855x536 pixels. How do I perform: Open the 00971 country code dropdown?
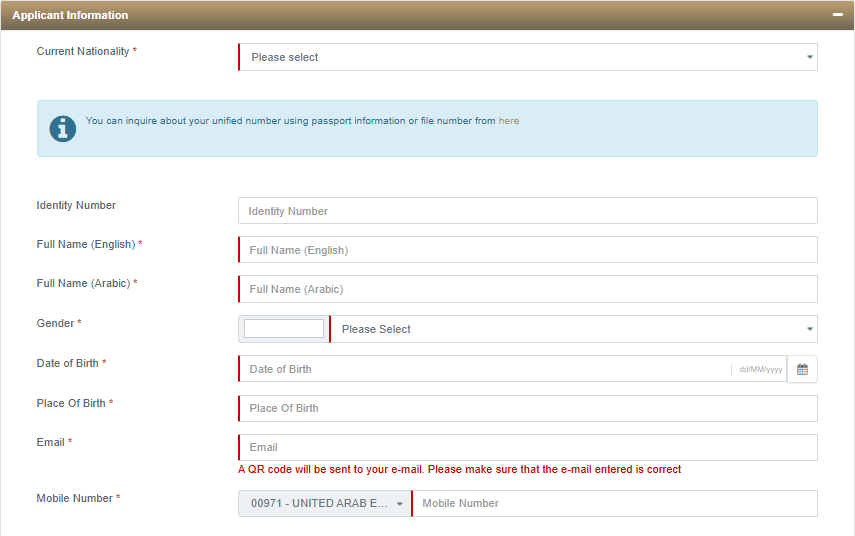(324, 503)
